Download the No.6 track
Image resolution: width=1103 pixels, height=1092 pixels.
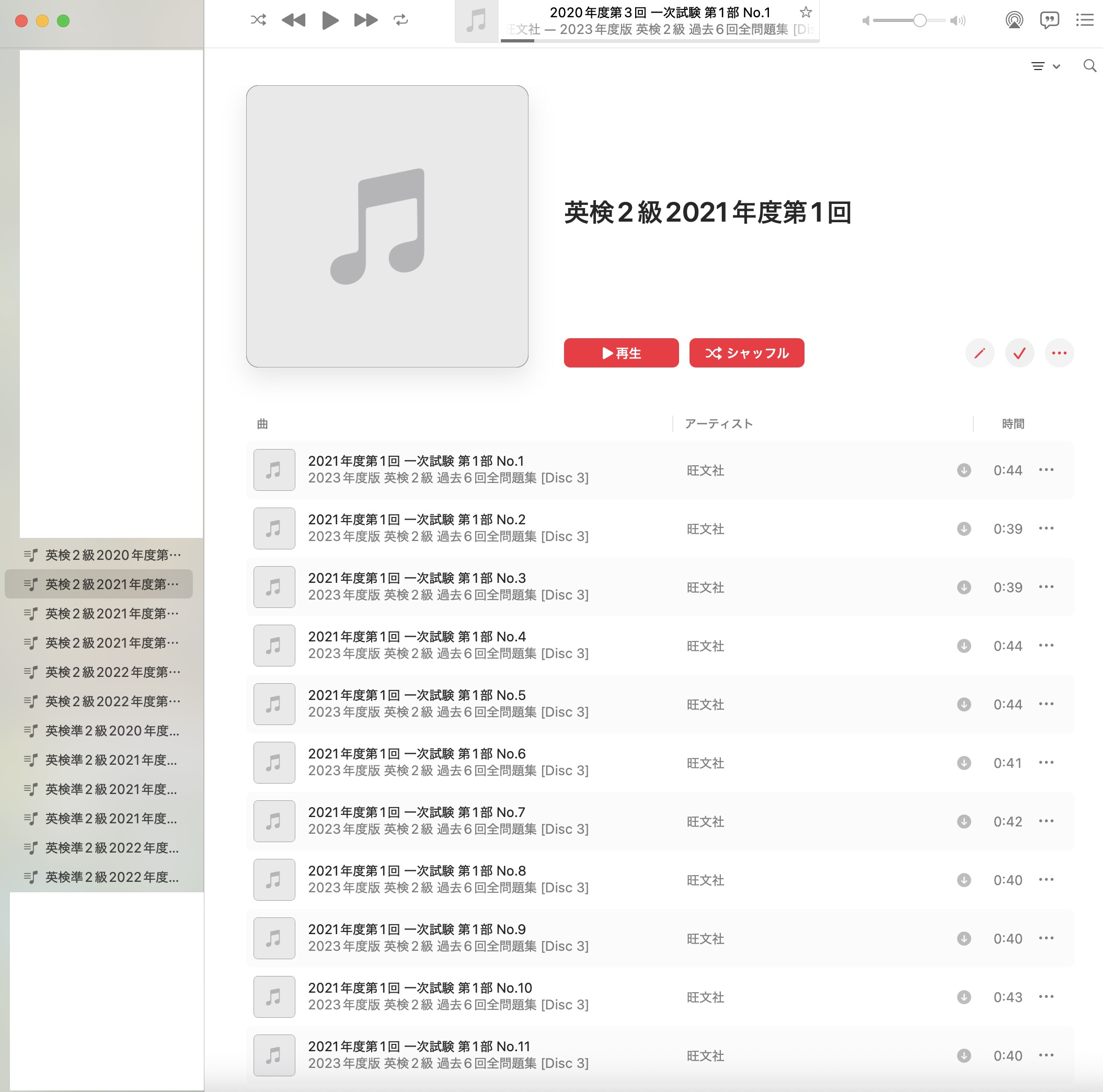(x=964, y=763)
